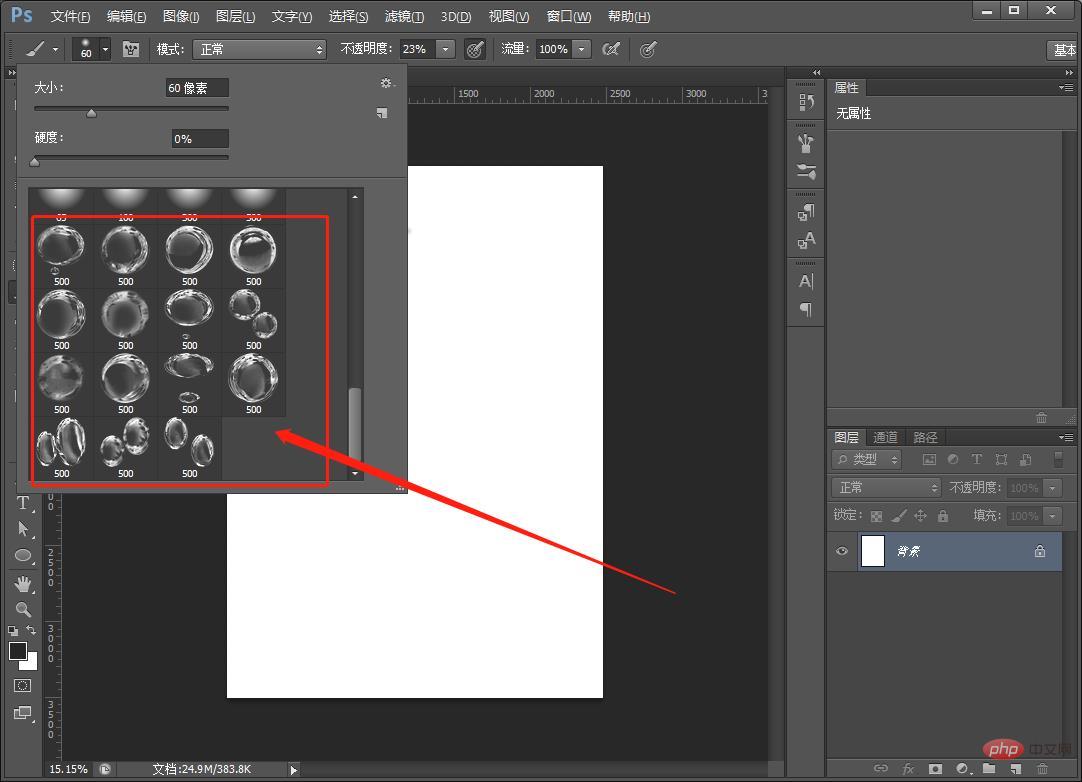Open layer 填充 fill arrow
Screen dimensions: 1082x782
click(1052, 516)
